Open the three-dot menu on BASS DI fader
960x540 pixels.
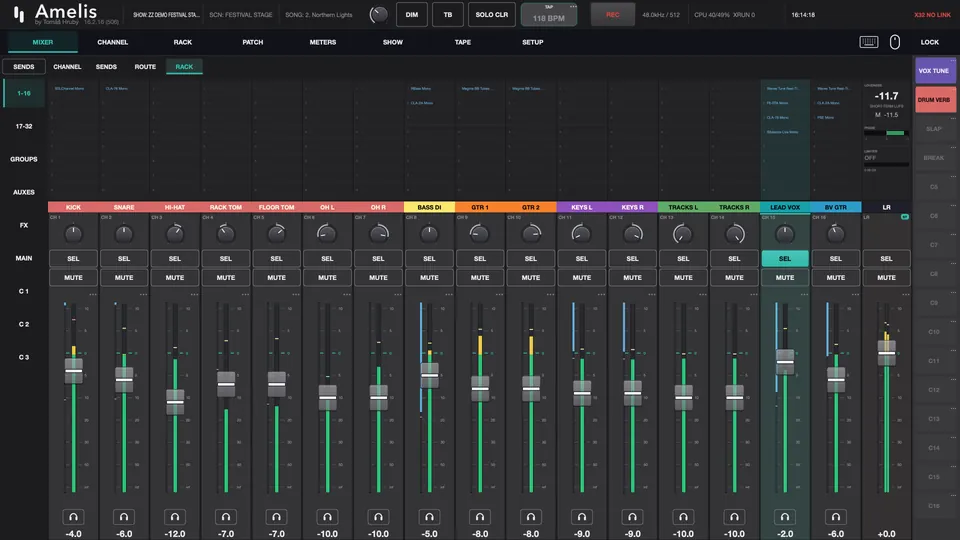coord(449,294)
